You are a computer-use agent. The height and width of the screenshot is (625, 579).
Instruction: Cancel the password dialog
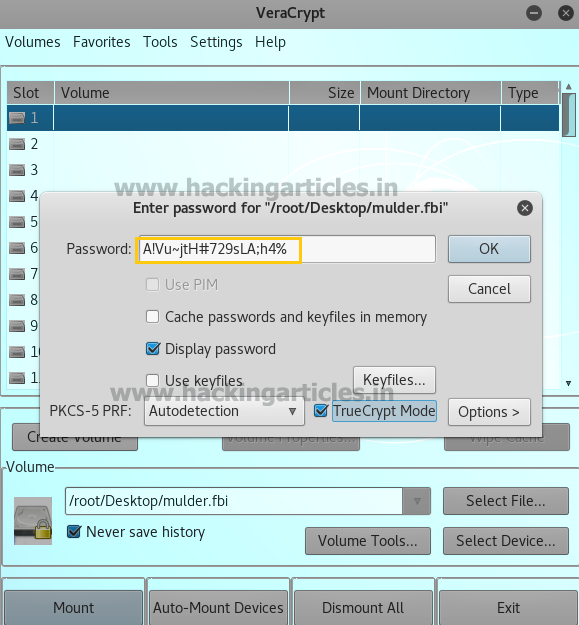point(489,289)
